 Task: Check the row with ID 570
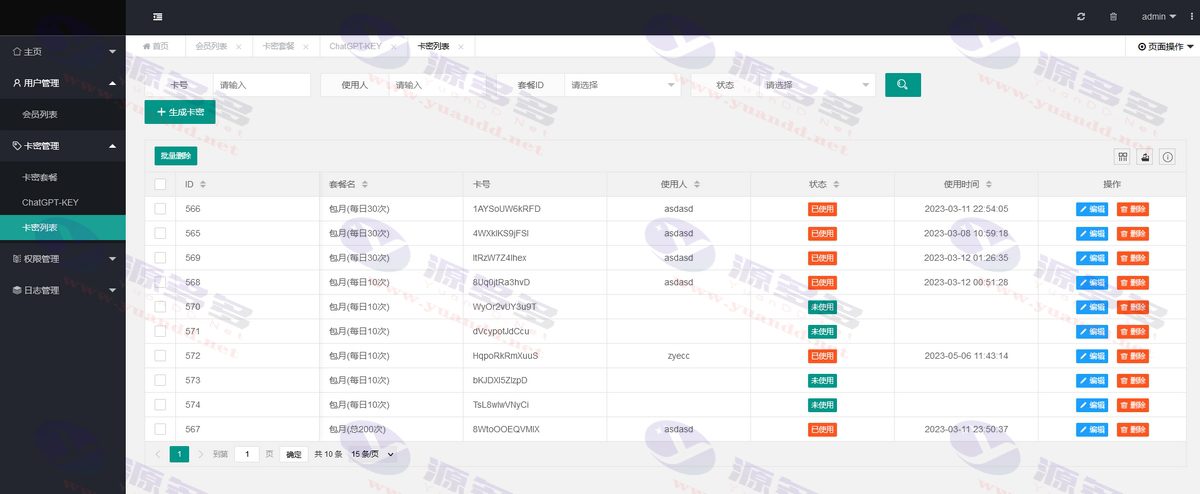[160, 307]
